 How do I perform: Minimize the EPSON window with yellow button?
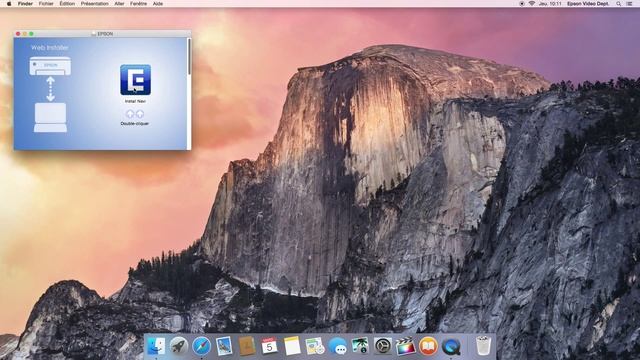pos(24,34)
